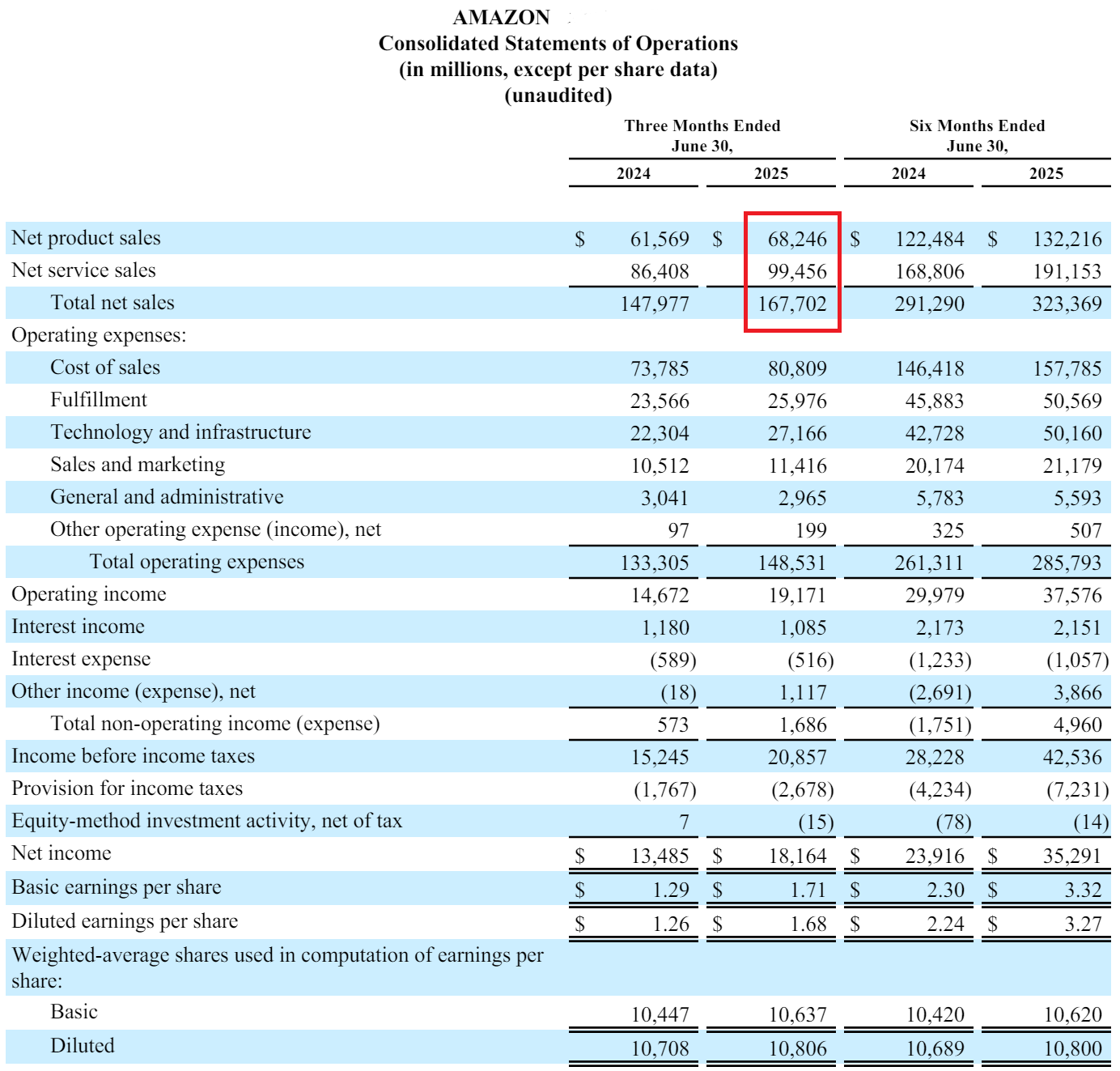This screenshot has width=1120, height=1071.
Task: Click the 'Operating expenses:' section label
Action: (x=99, y=335)
